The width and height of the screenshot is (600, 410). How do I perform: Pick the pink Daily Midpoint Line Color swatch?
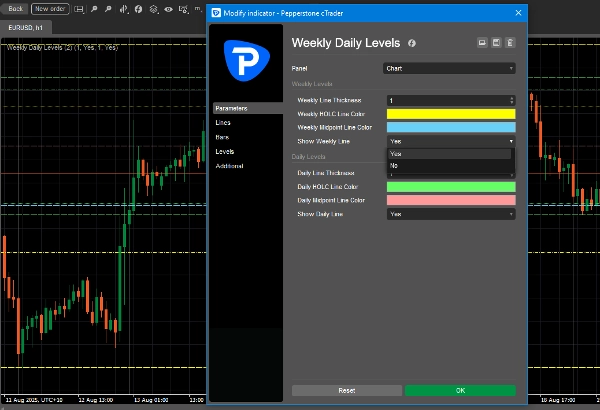click(451, 200)
